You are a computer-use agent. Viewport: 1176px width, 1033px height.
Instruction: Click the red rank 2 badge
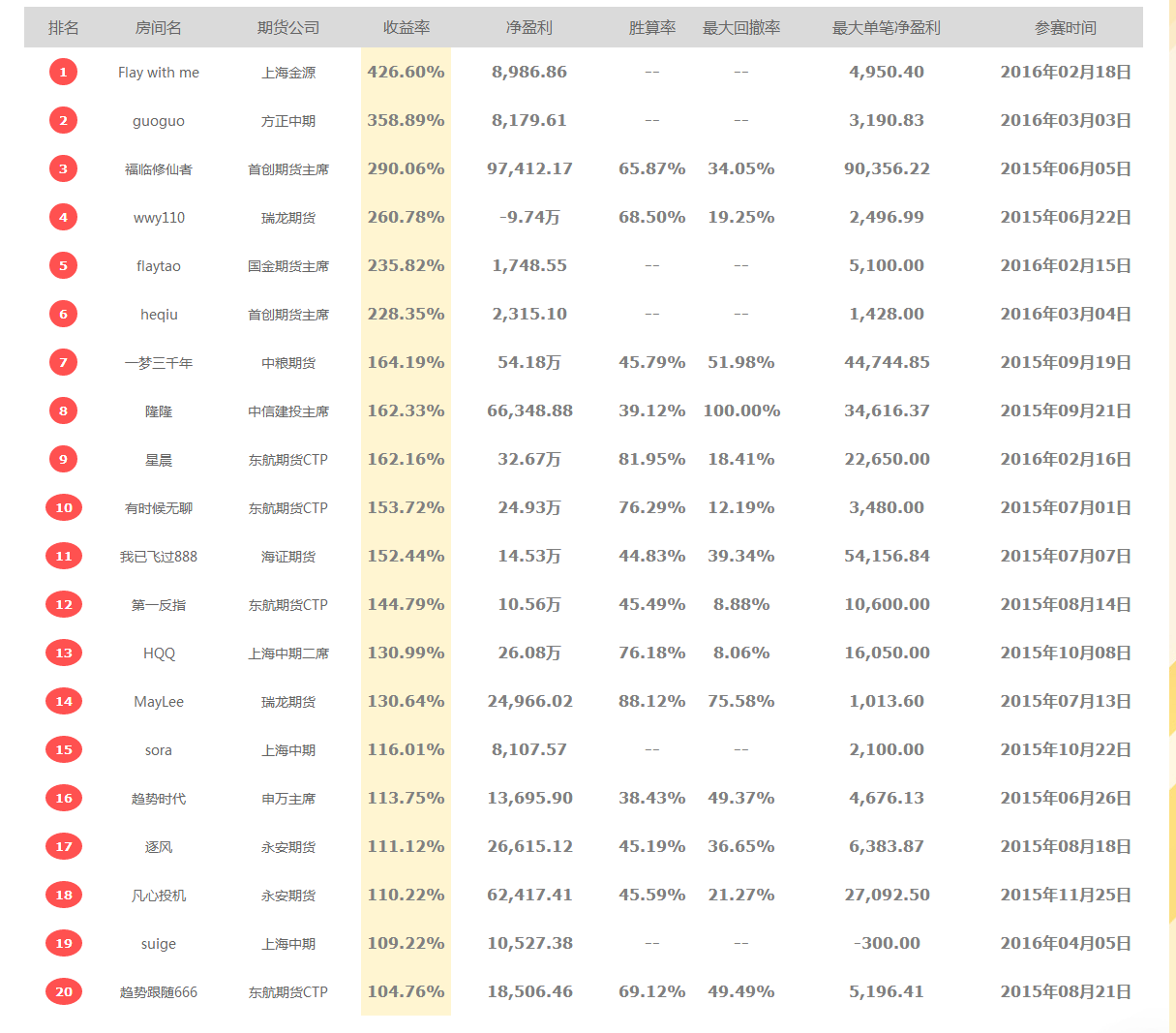tap(64, 120)
